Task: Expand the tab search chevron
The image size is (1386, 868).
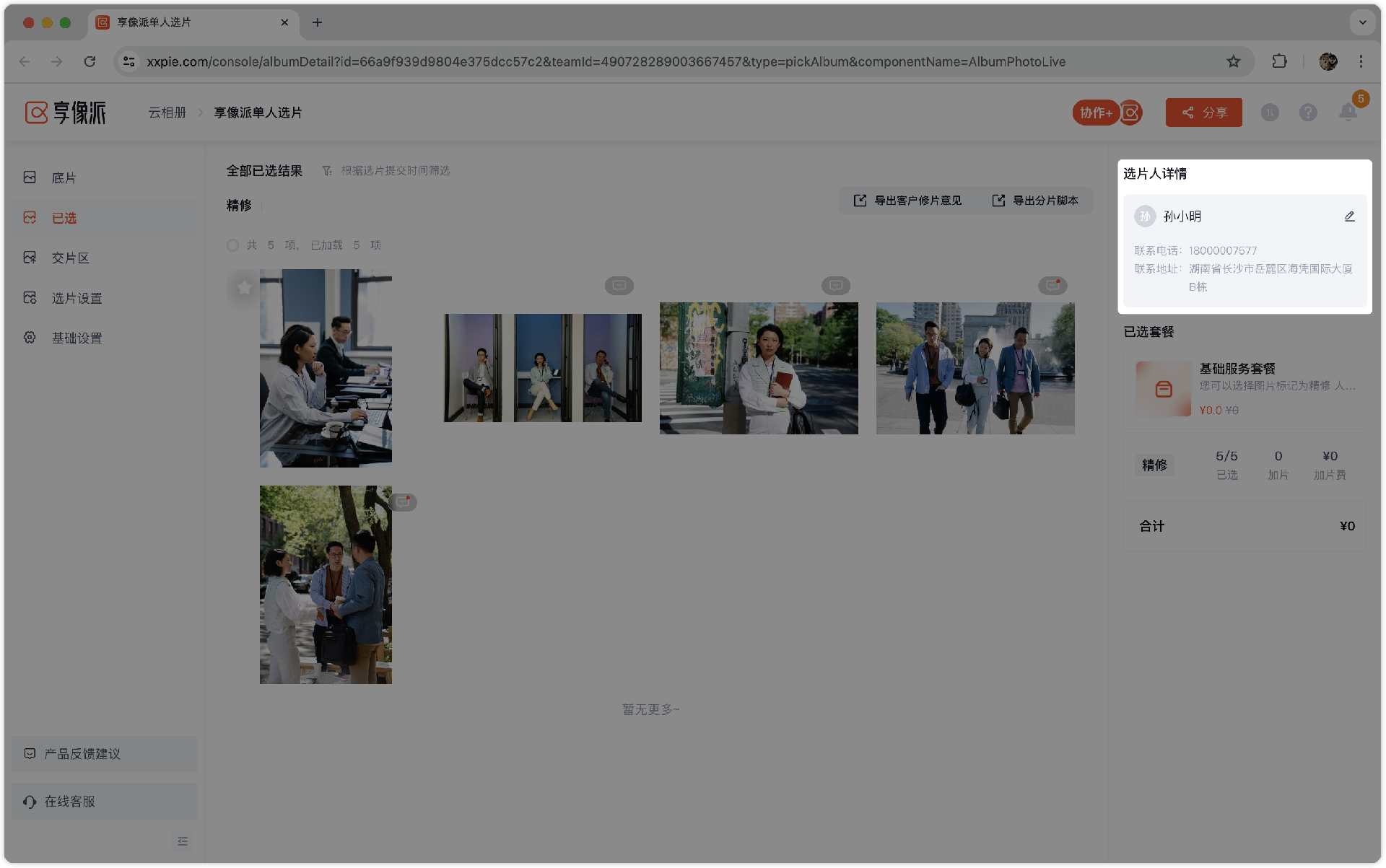Action: click(x=1362, y=22)
